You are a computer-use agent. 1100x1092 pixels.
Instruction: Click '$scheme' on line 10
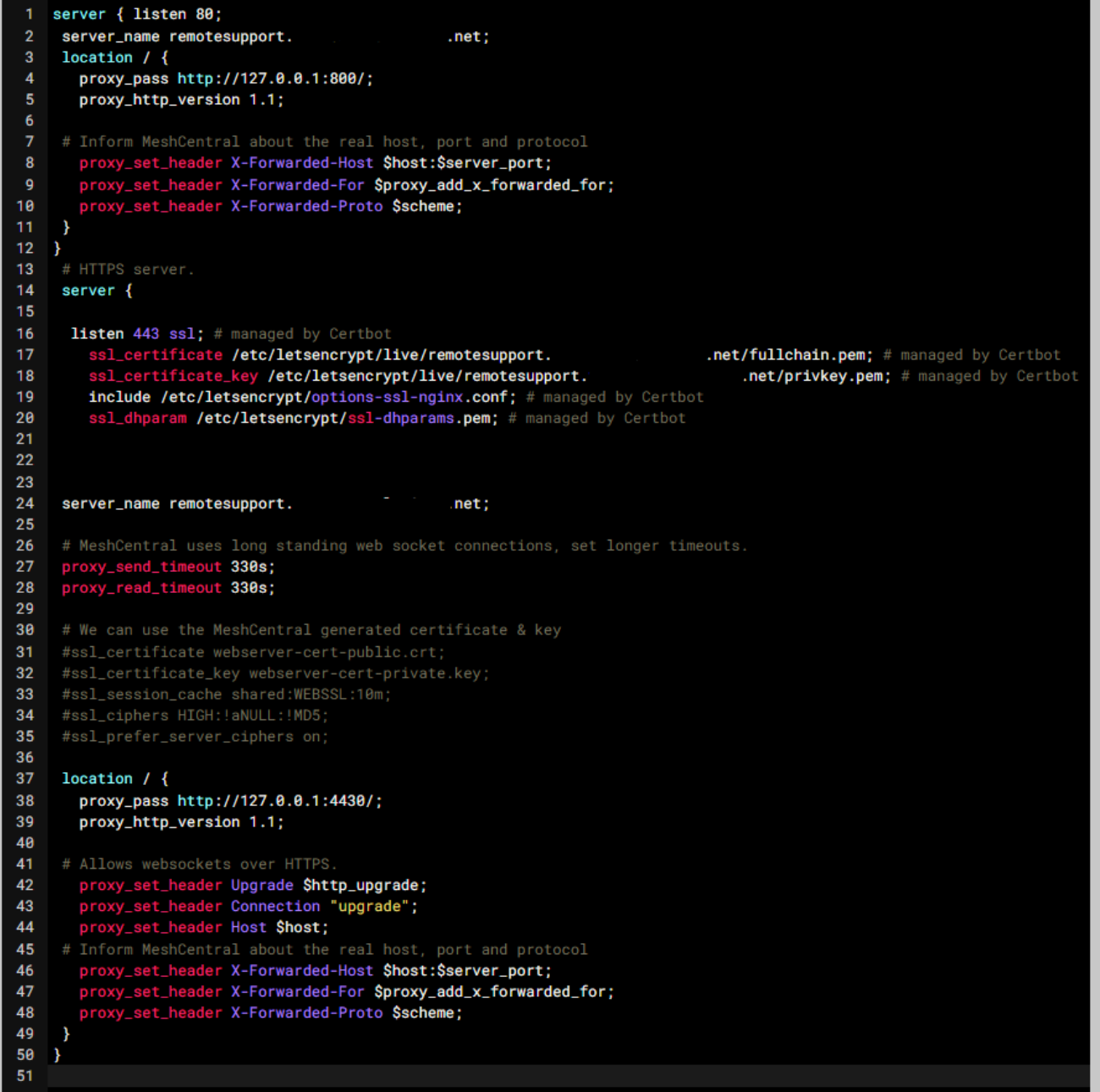tap(423, 206)
